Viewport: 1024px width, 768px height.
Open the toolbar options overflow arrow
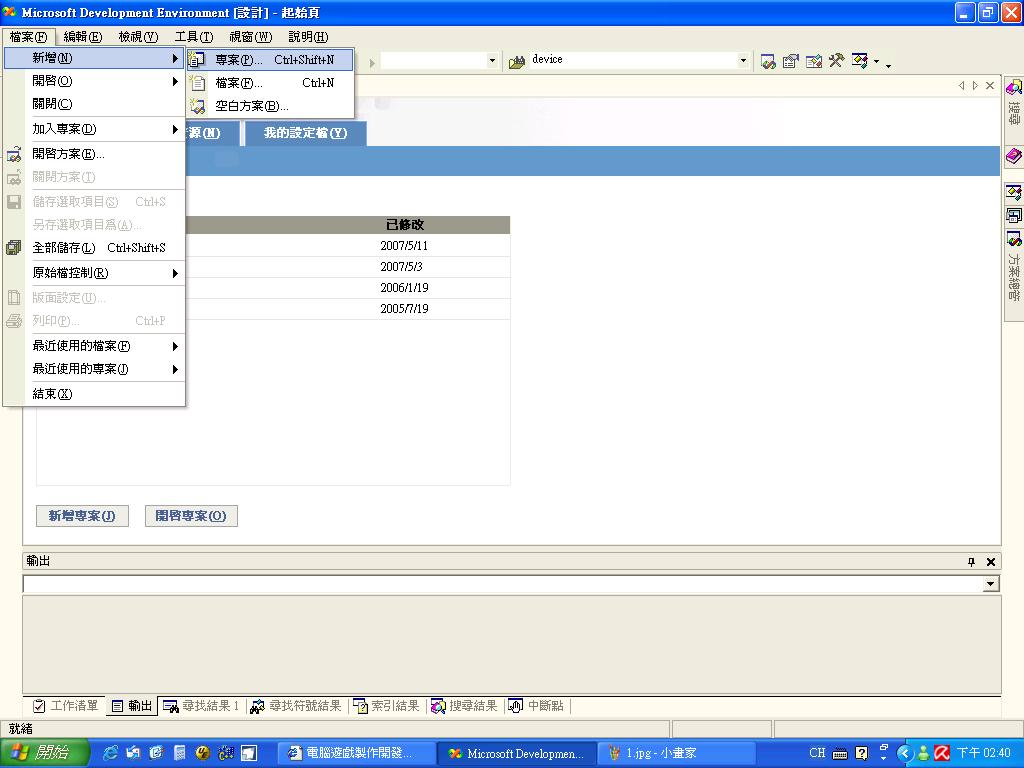tap(888, 64)
